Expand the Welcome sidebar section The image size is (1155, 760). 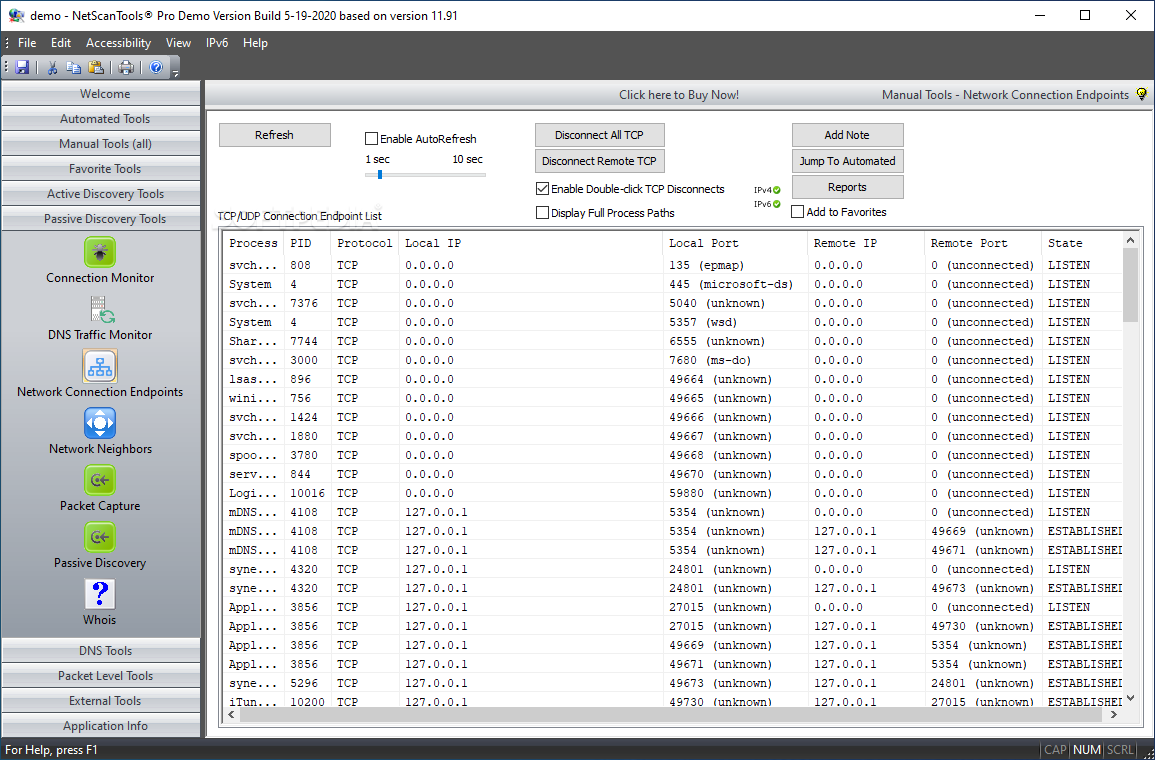click(x=101, y=94)
